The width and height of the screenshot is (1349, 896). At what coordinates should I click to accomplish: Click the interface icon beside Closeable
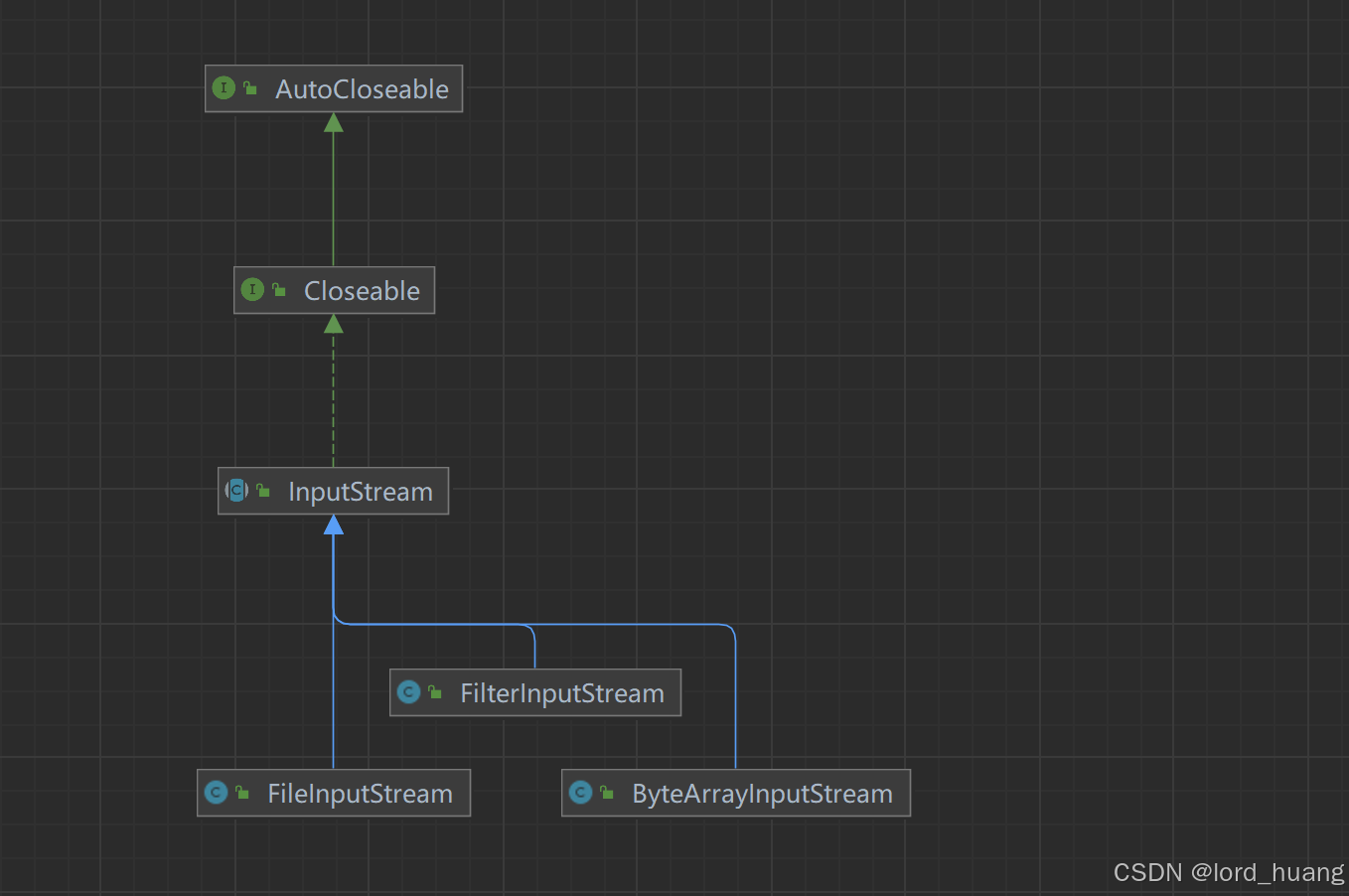[x=254, y=290]
